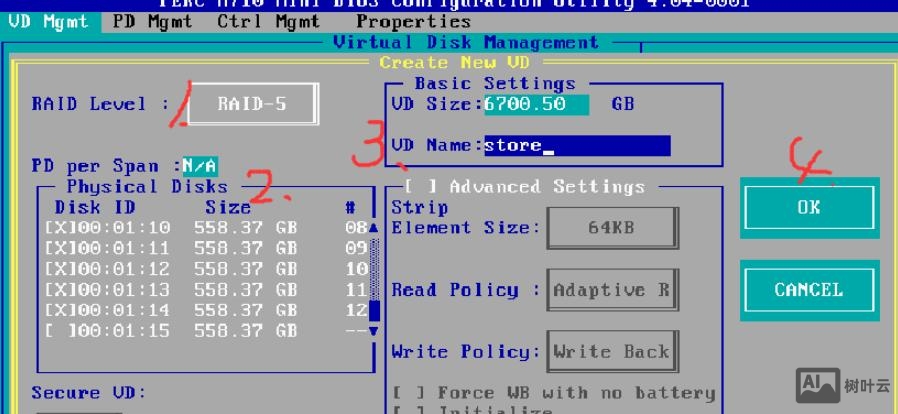Image resolution: width=898 pixels, height=414 pixels.
Task: Switch to the Ctrl Mgmt tab
Action: [268, 22]
